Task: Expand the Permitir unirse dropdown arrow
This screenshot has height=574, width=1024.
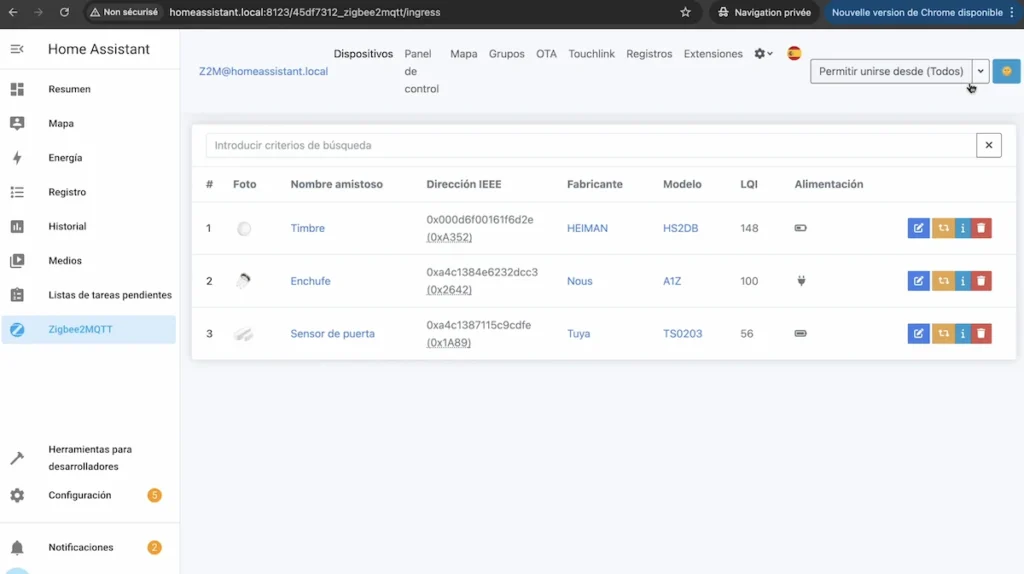Action: tap(980, 71)
